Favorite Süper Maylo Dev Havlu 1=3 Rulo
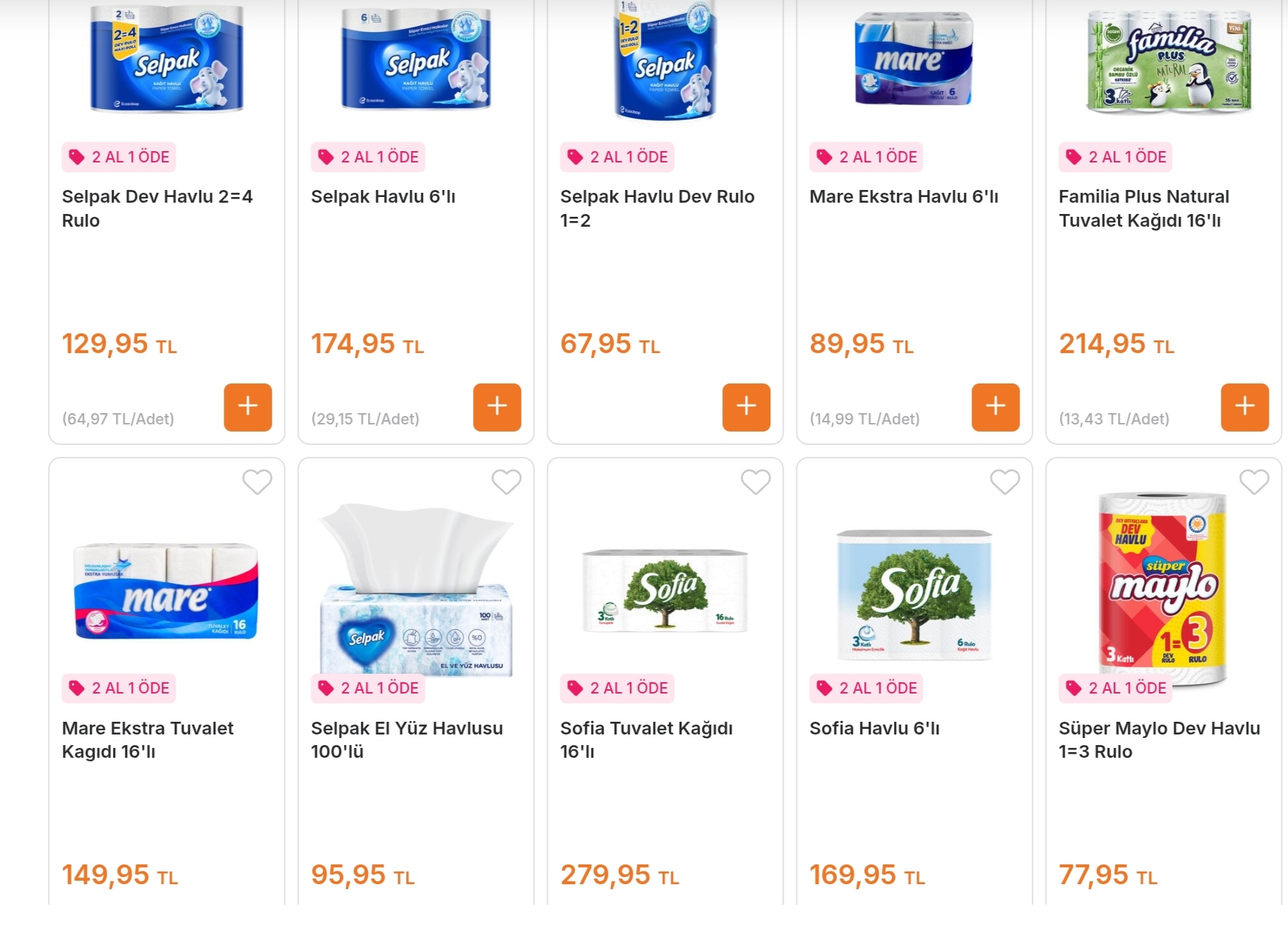1288x928 pixels. click(1254, 482)
